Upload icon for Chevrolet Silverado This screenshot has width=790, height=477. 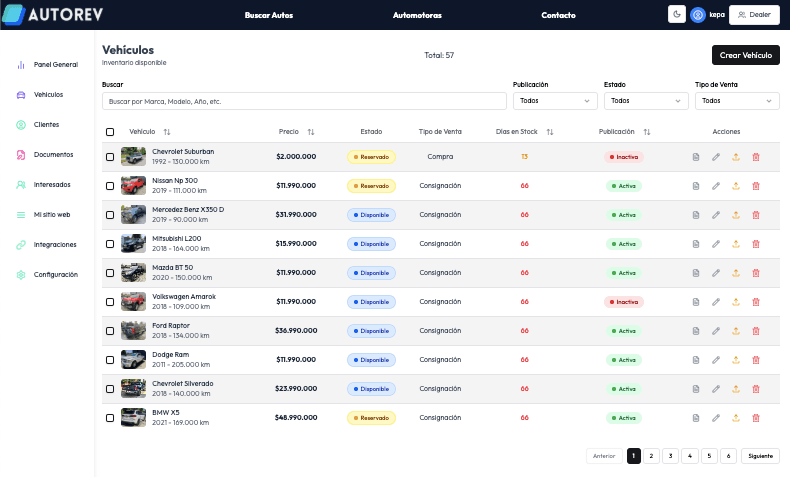(x=736, y=389)
